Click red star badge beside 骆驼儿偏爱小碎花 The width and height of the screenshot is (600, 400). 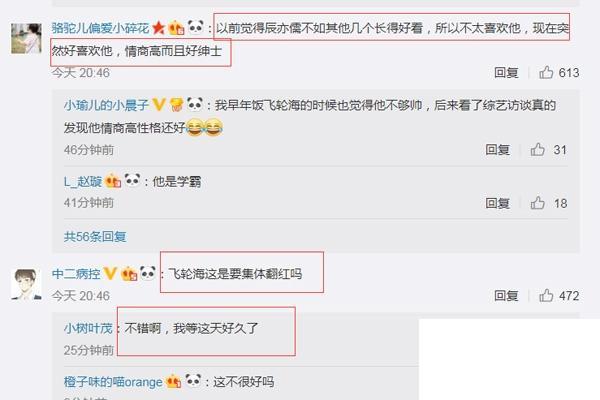click(x=158, y=28)
